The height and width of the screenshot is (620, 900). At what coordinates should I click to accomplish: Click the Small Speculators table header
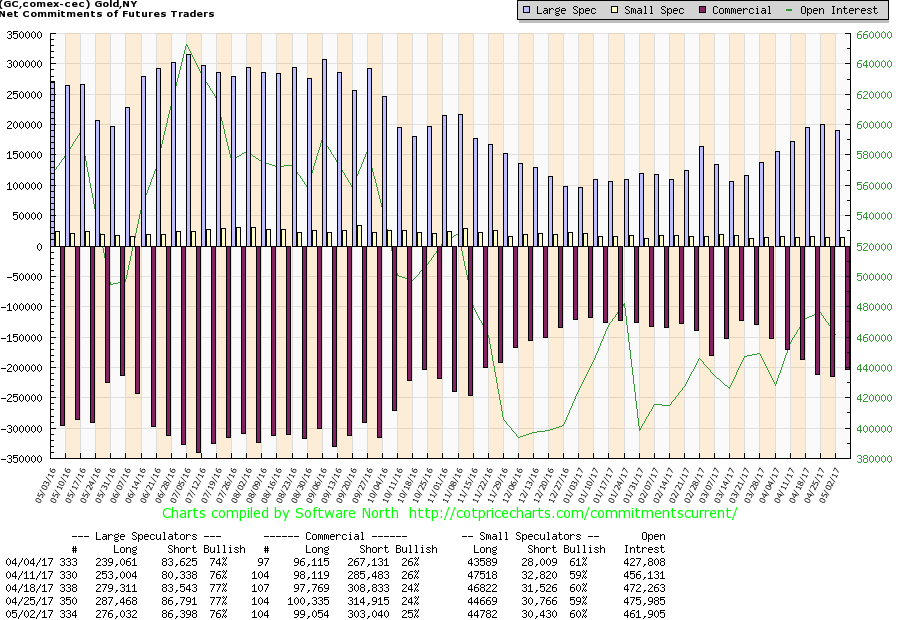point(530,536)
